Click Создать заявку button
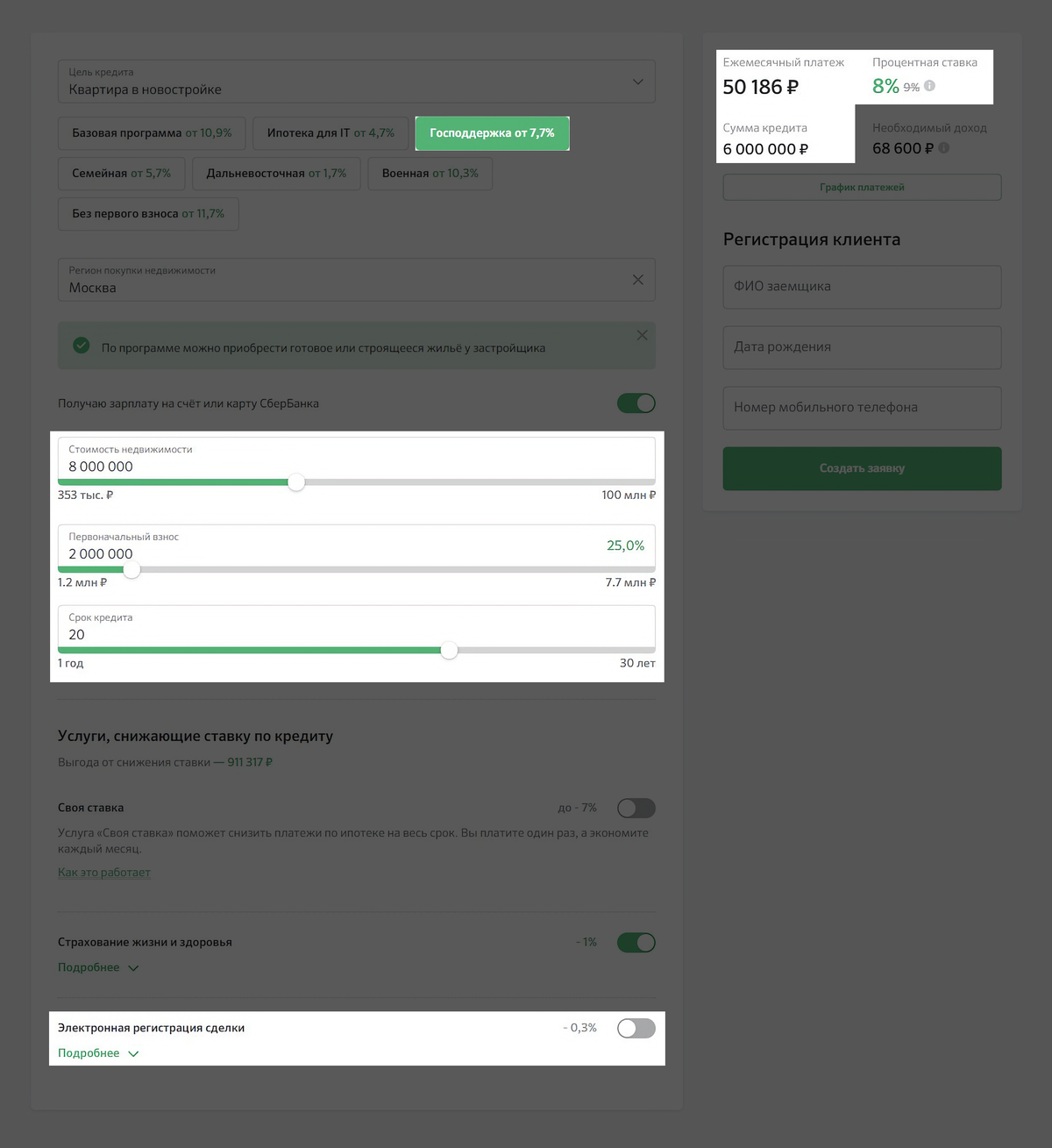The height and width of the screenshot is (1148, 1052). (862, 468)
